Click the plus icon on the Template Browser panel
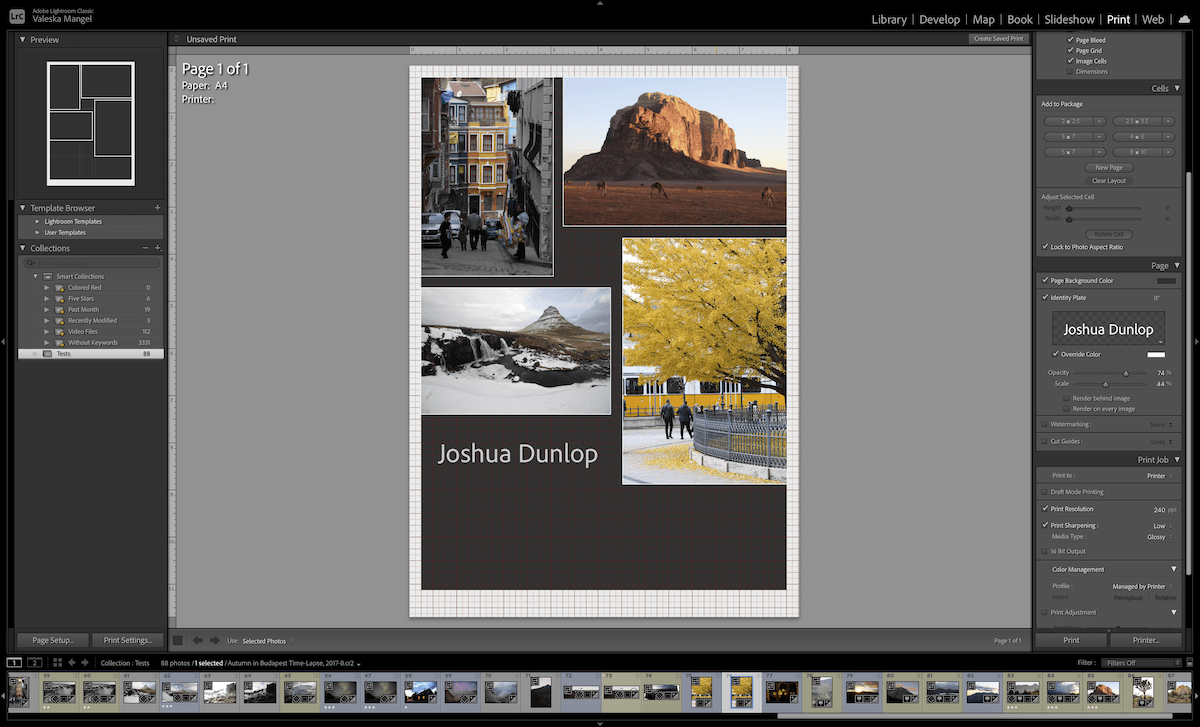This screenshot has height=727, width=1200. [160, 207]
